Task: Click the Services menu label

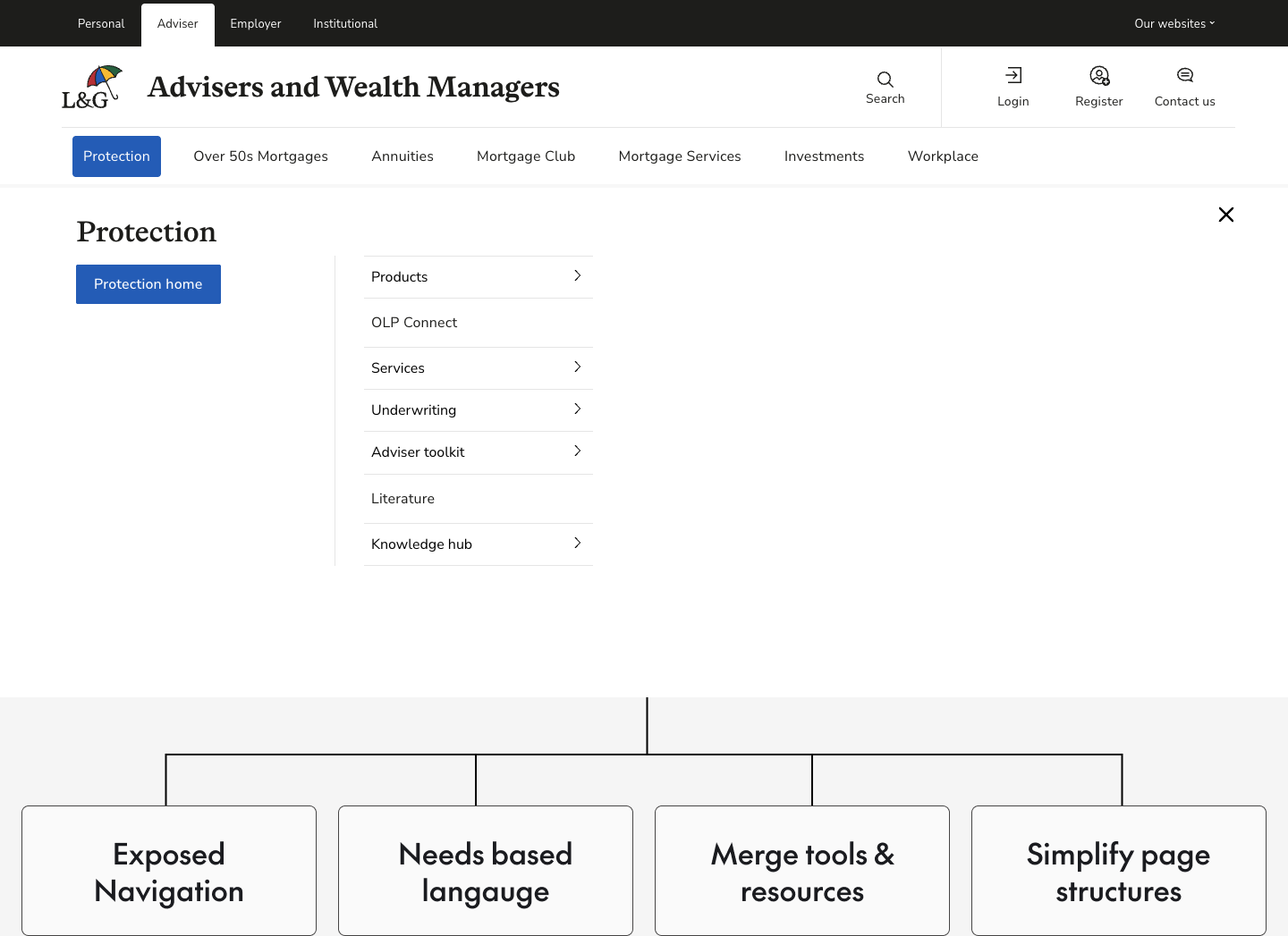Action: 398,368
